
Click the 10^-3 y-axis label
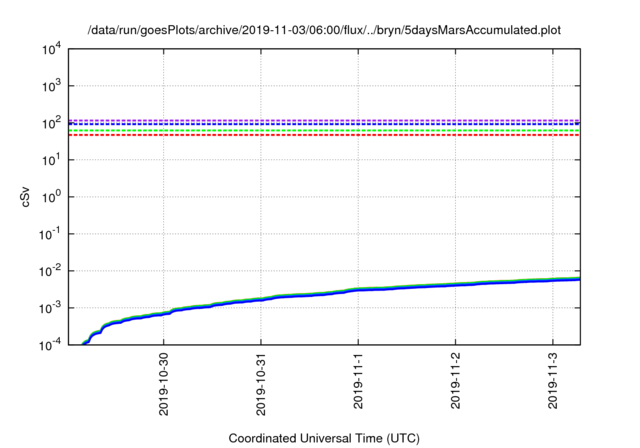coord(50,308)
